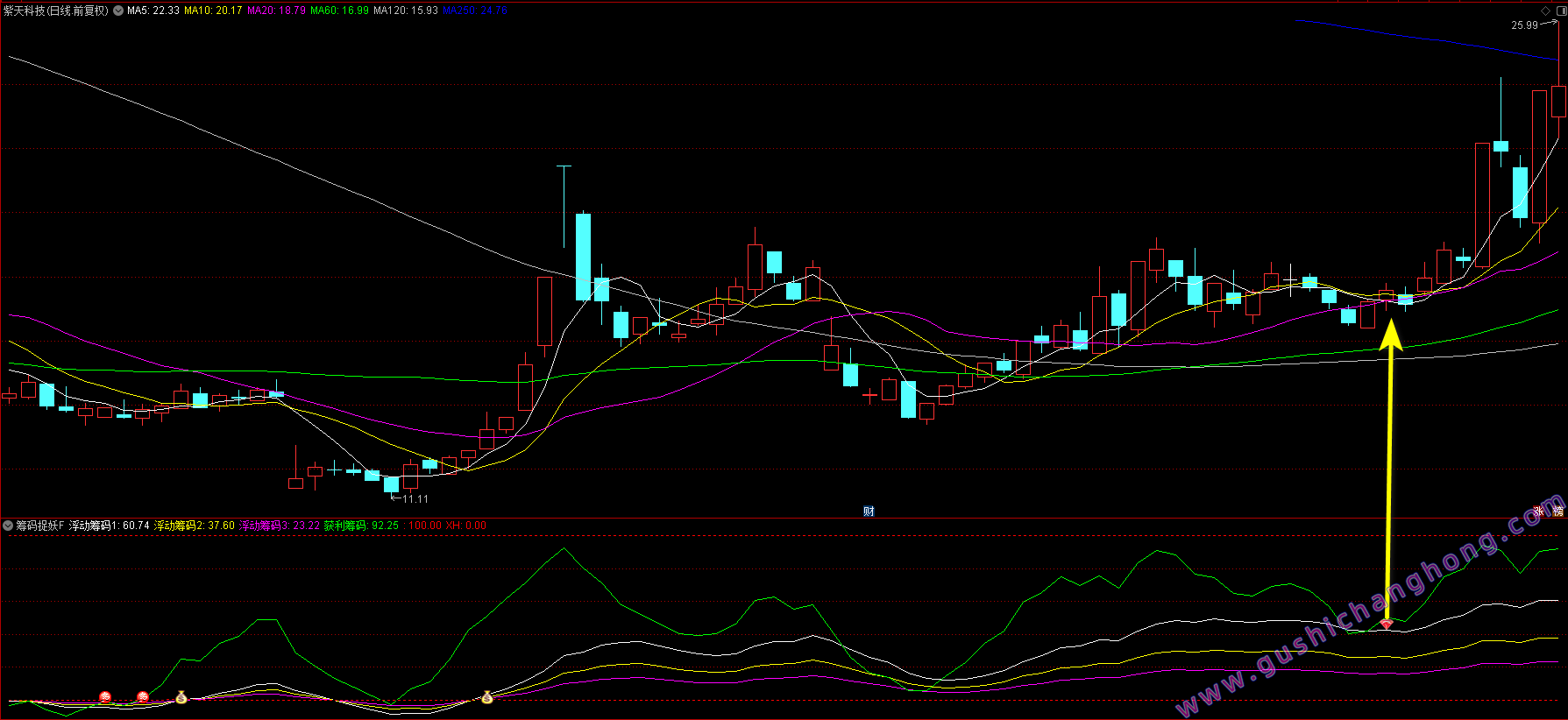
Task: Click the red gem signal icon
Action: click(x=1387, y=624)
